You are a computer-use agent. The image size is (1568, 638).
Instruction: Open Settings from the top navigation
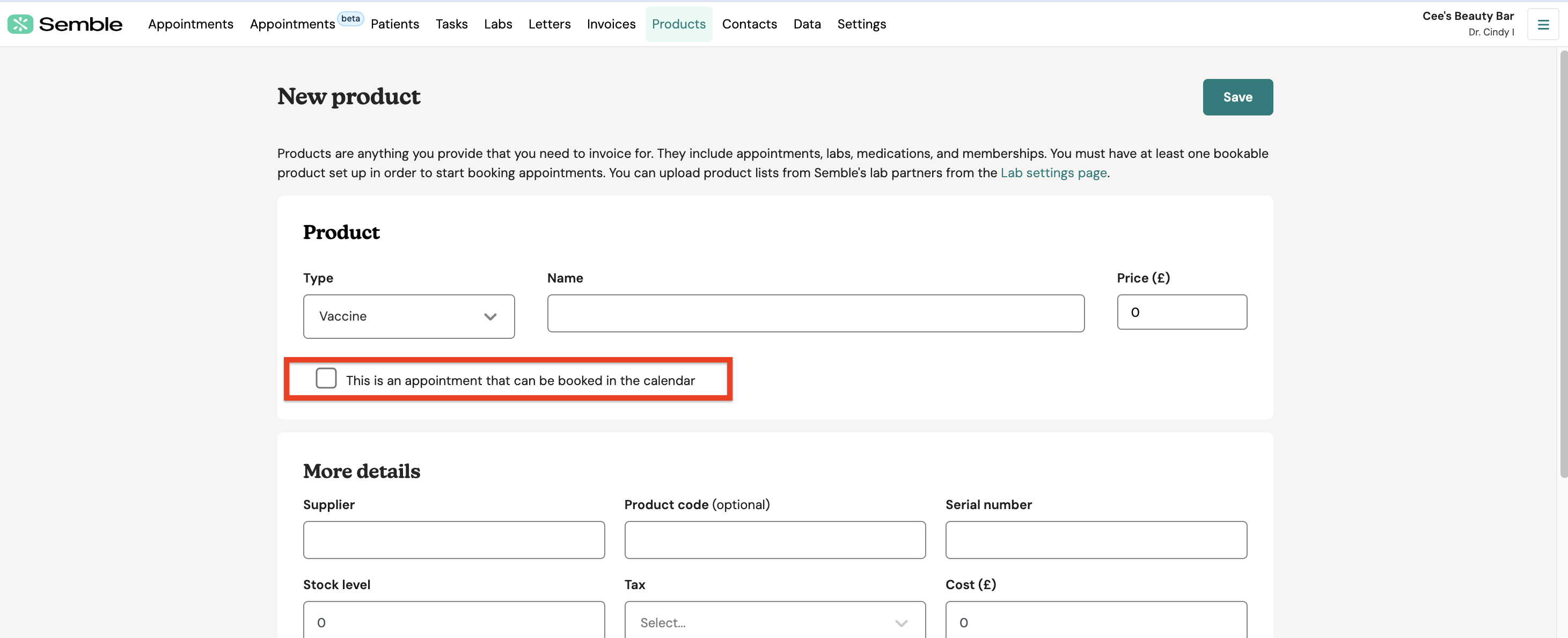[861, 24]
